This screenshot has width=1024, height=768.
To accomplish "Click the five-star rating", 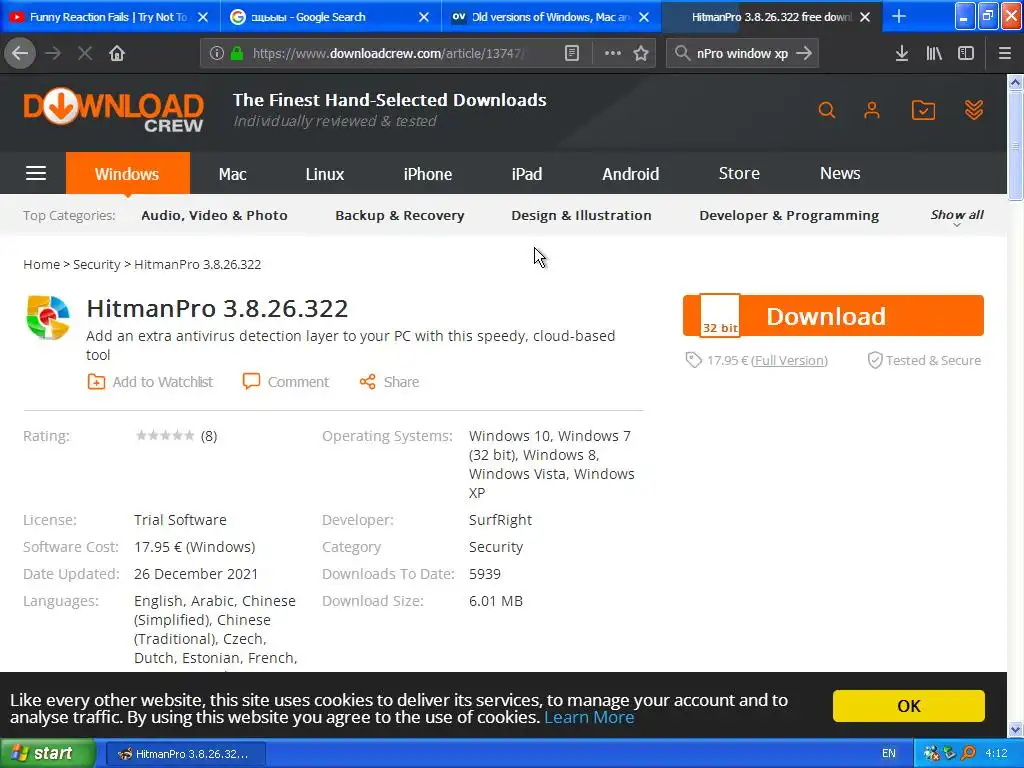I will pos(165,436).
